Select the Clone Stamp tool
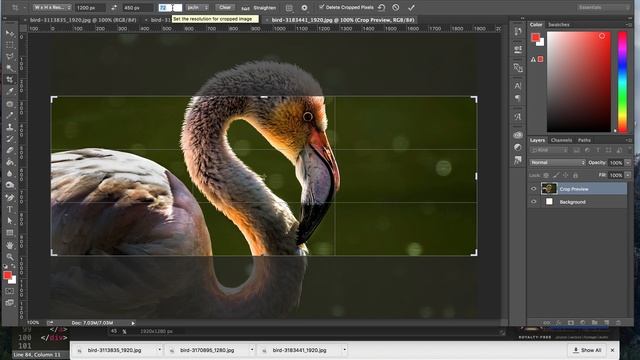The height and width of the screenshot is (360, 640). [10, 127]
